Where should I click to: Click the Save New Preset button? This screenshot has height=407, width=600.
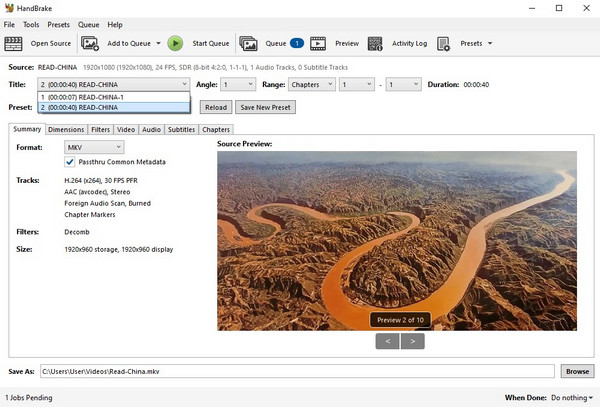coord(265,107)
